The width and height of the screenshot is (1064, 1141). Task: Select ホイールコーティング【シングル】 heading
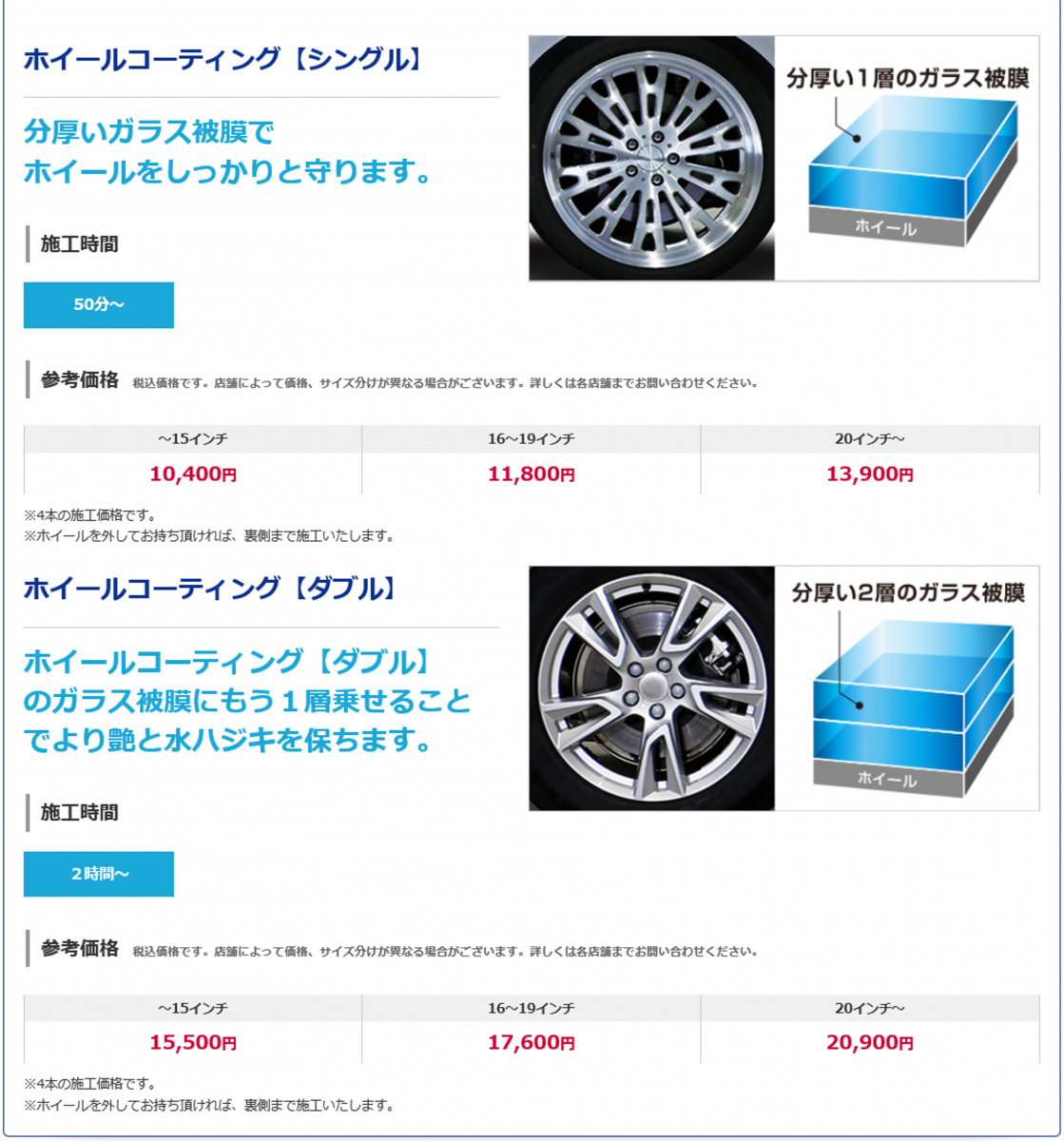point(222,60)
